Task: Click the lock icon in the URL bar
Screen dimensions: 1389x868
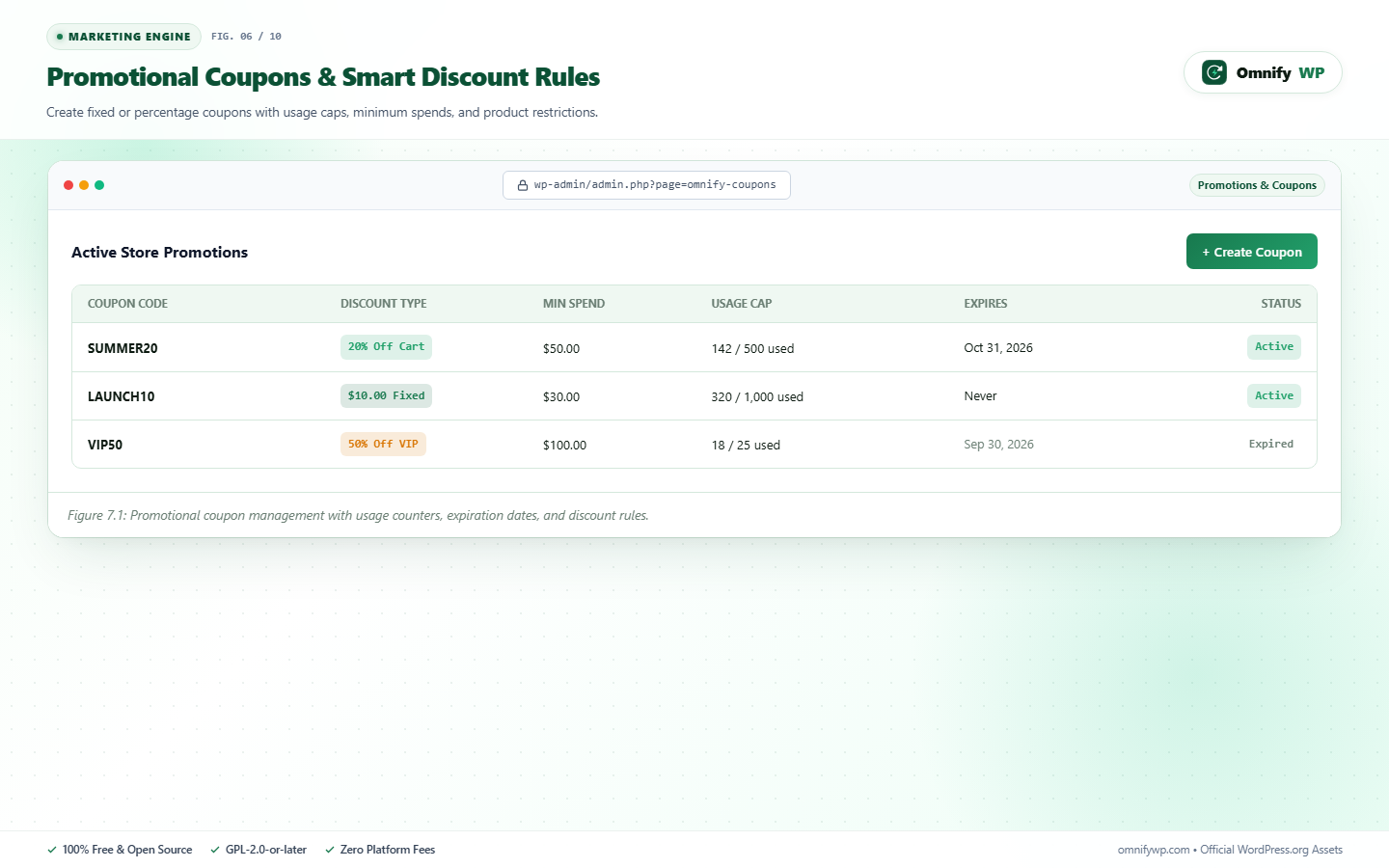Action: pos(523,185)
